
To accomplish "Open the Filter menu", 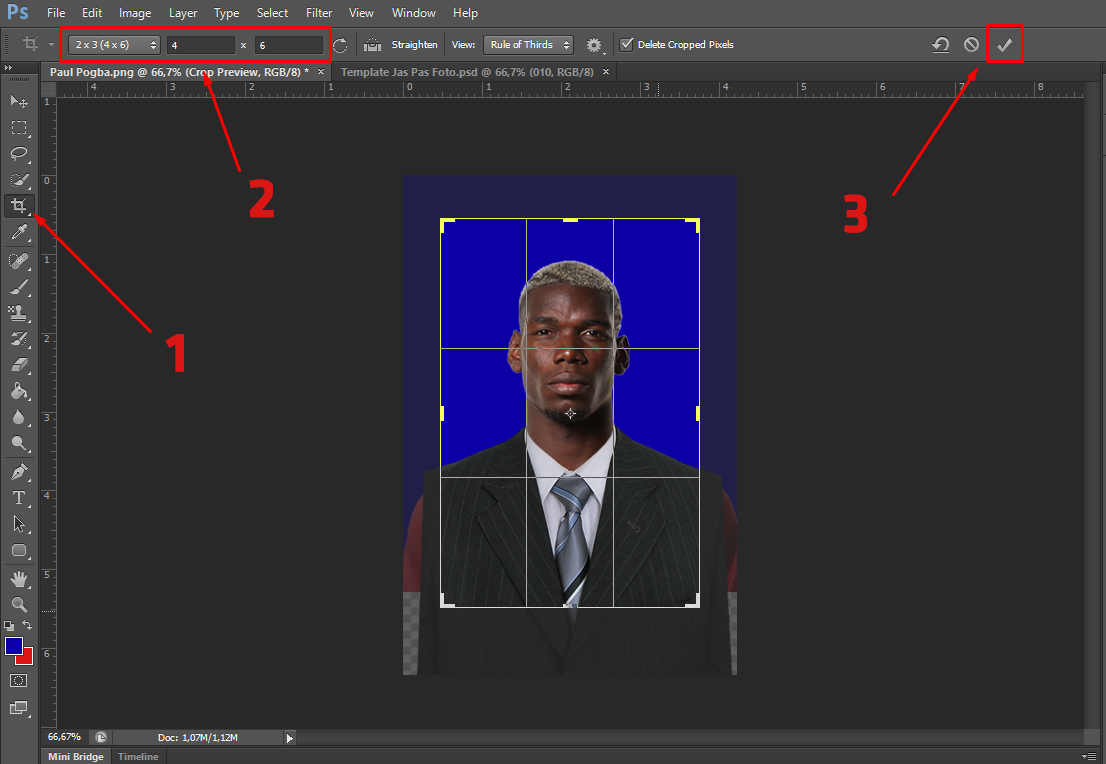I will pyautogui.click(x=319, y=13).
